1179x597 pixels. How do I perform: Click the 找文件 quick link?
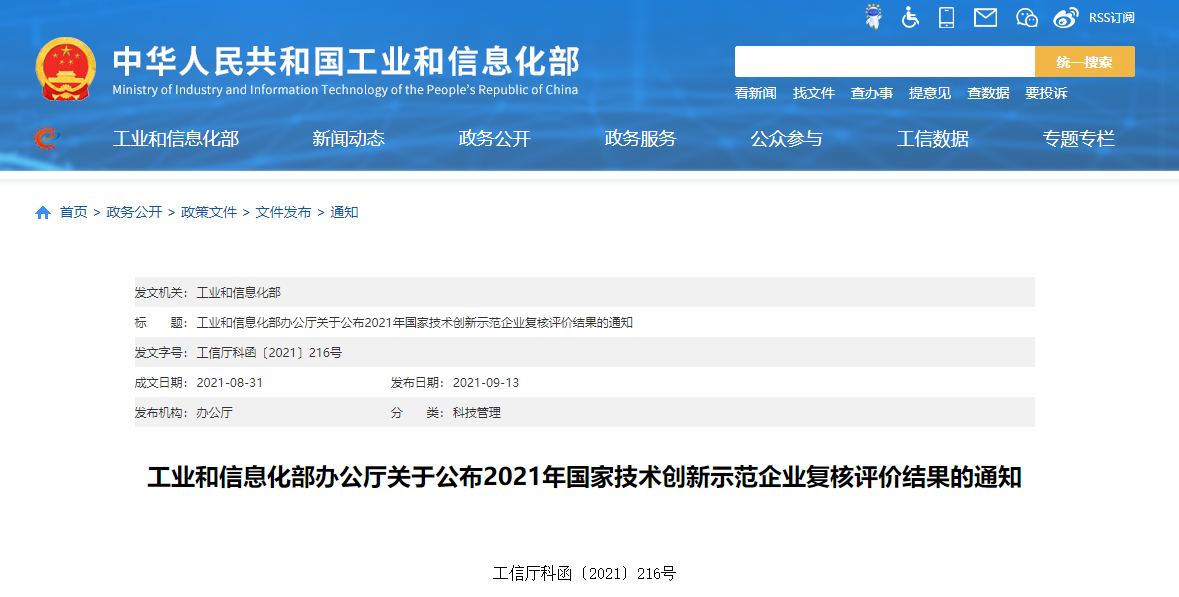pos(813,93)
